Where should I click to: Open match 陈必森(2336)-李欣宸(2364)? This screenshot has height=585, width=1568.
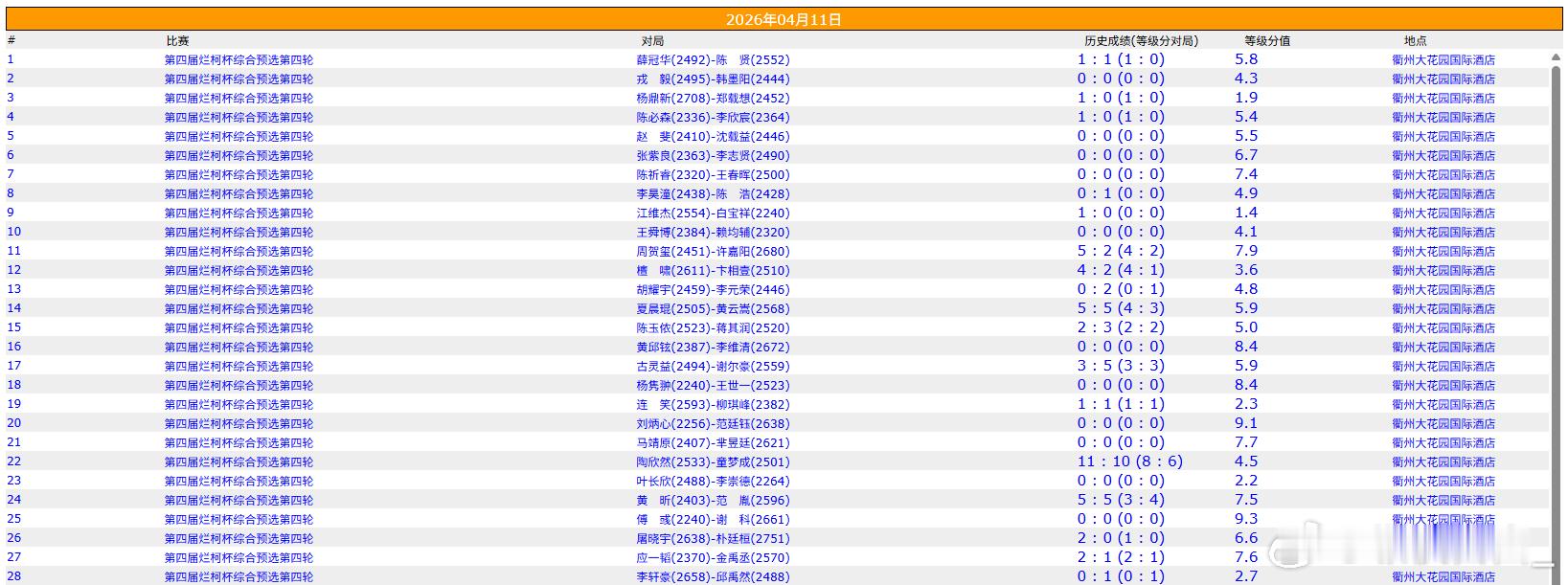click(713, 117)
